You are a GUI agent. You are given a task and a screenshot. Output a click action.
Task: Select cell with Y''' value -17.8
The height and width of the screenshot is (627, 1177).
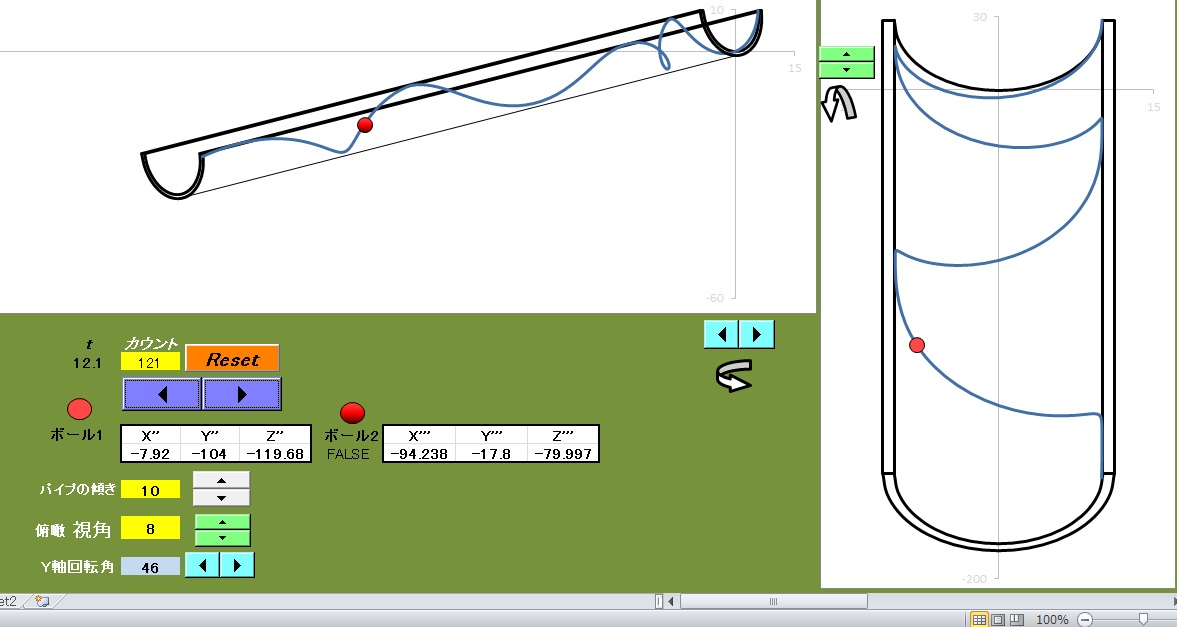491,454
